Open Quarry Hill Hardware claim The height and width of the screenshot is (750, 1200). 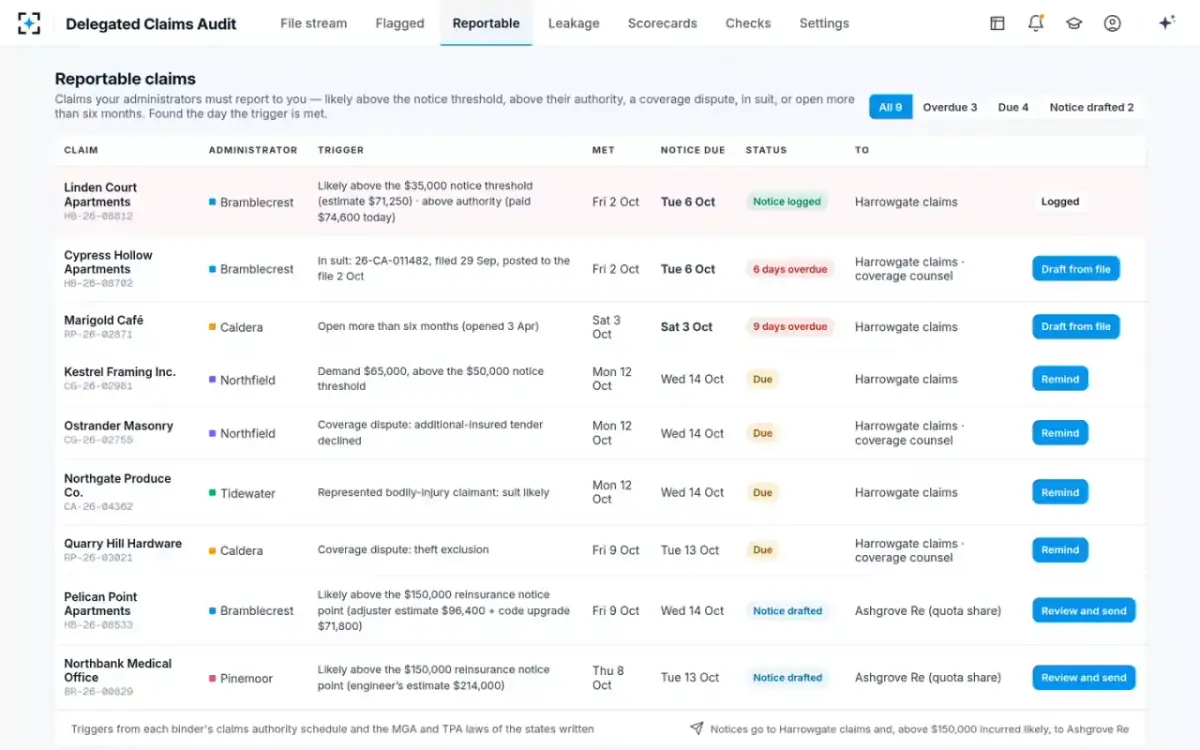point(123,544)
